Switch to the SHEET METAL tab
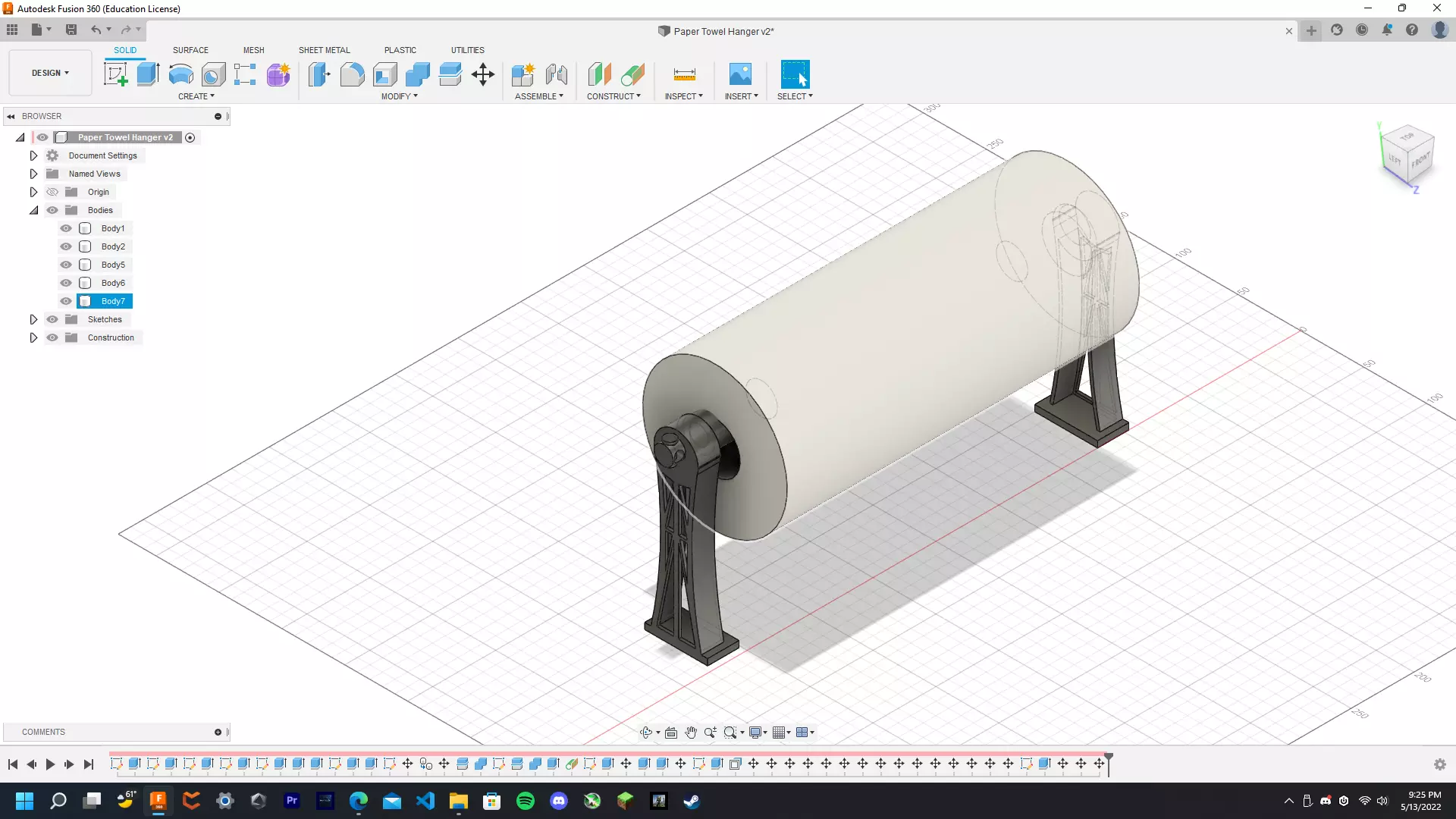1456x819 pixels. [324, 50]
